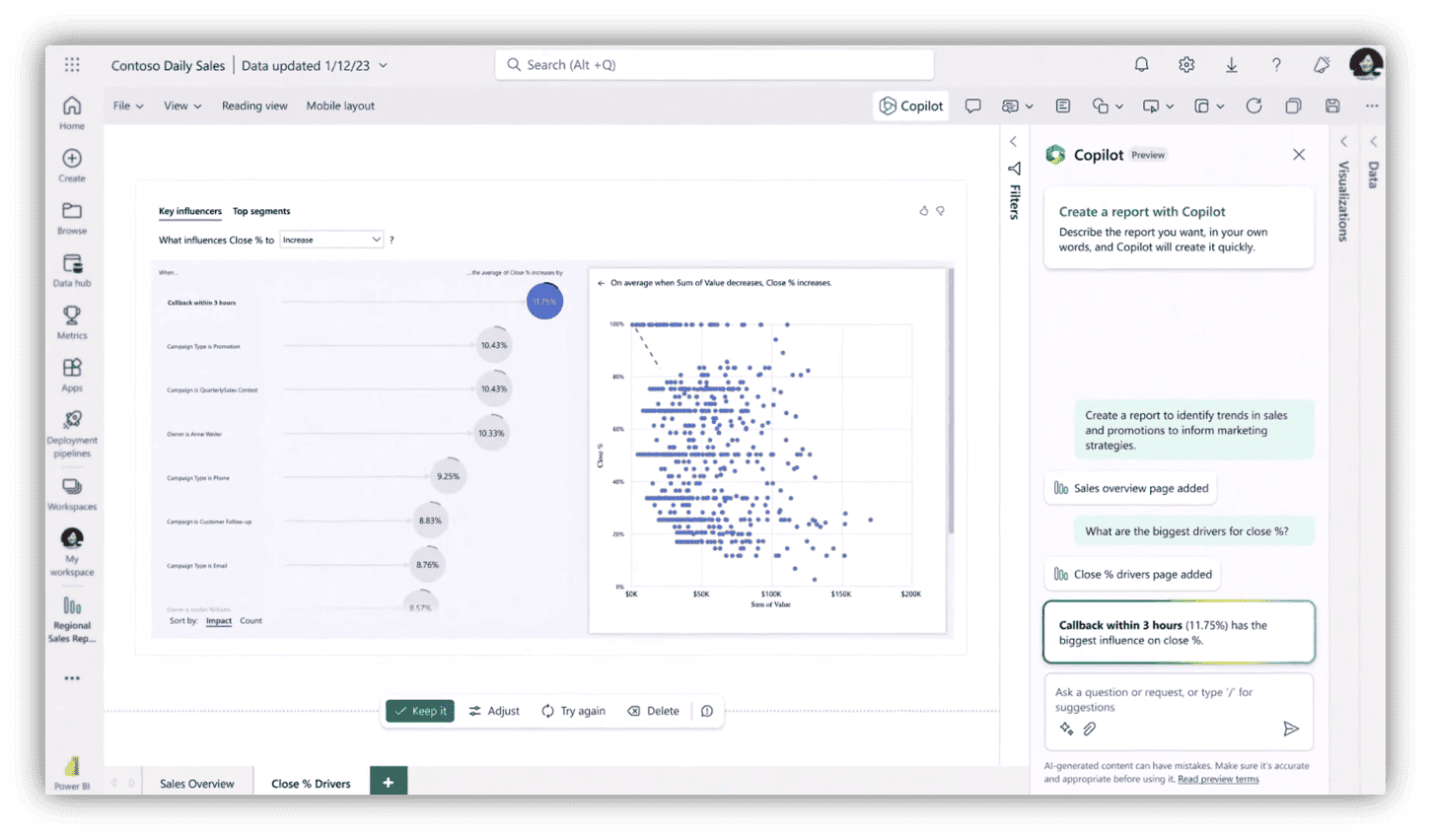This screenshot has height=840, width=1431.
Task: Open the View menu
Action: coord(182,105)
